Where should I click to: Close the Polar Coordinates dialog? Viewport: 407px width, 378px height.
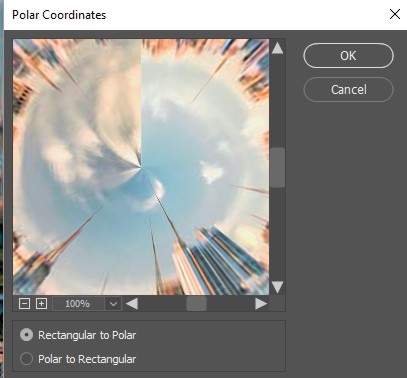click(x=395, y=14)
